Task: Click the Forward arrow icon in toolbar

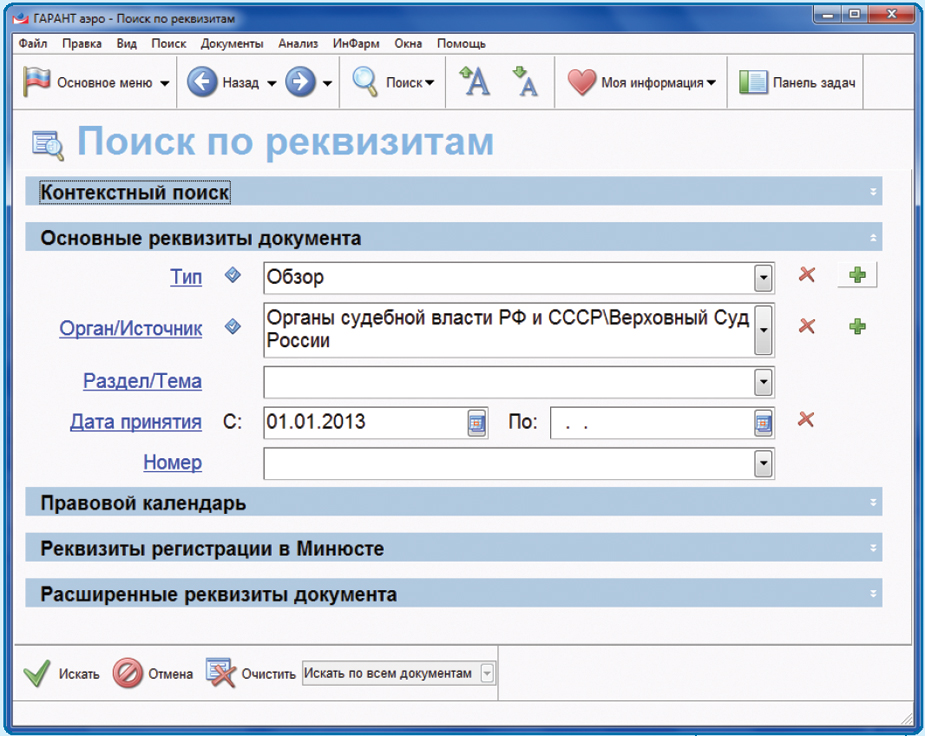Action: 300,83
